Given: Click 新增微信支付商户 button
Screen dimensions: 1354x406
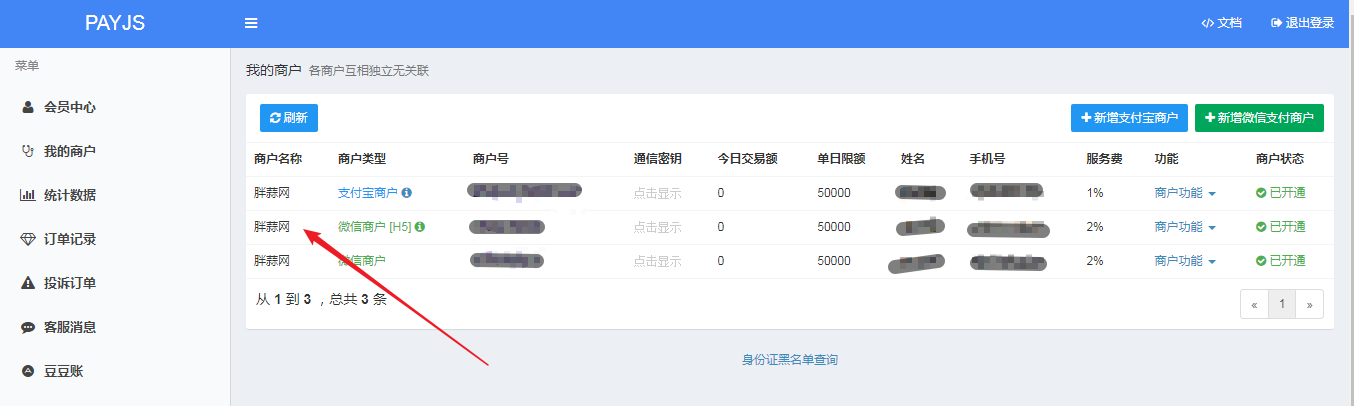Looking at the screenshot, I should tap(1259, 118).
